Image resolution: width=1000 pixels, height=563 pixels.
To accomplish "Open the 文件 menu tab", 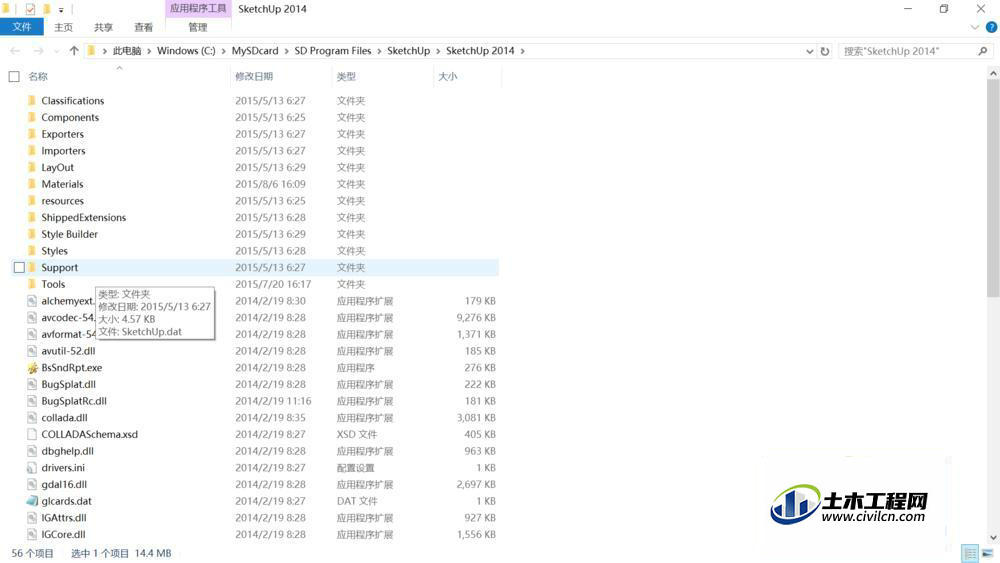I will 22,27.
